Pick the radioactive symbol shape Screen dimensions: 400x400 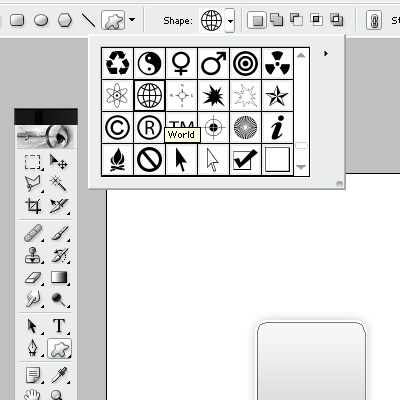click(x=277, y=63)
